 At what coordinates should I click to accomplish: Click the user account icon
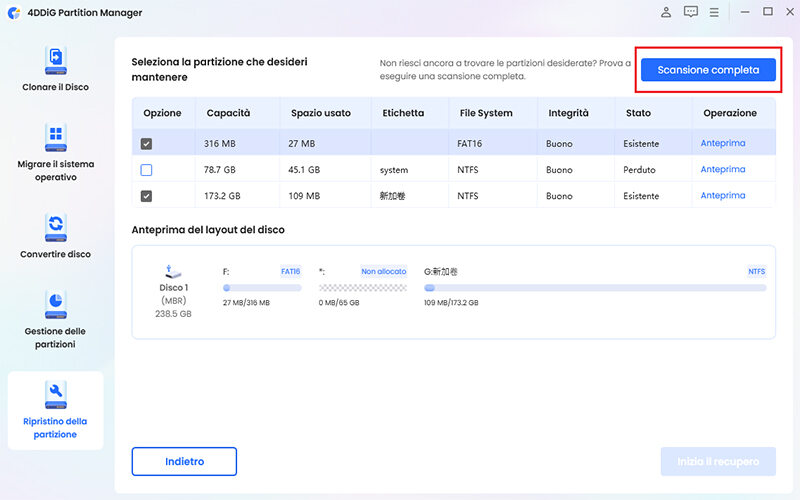666,12
